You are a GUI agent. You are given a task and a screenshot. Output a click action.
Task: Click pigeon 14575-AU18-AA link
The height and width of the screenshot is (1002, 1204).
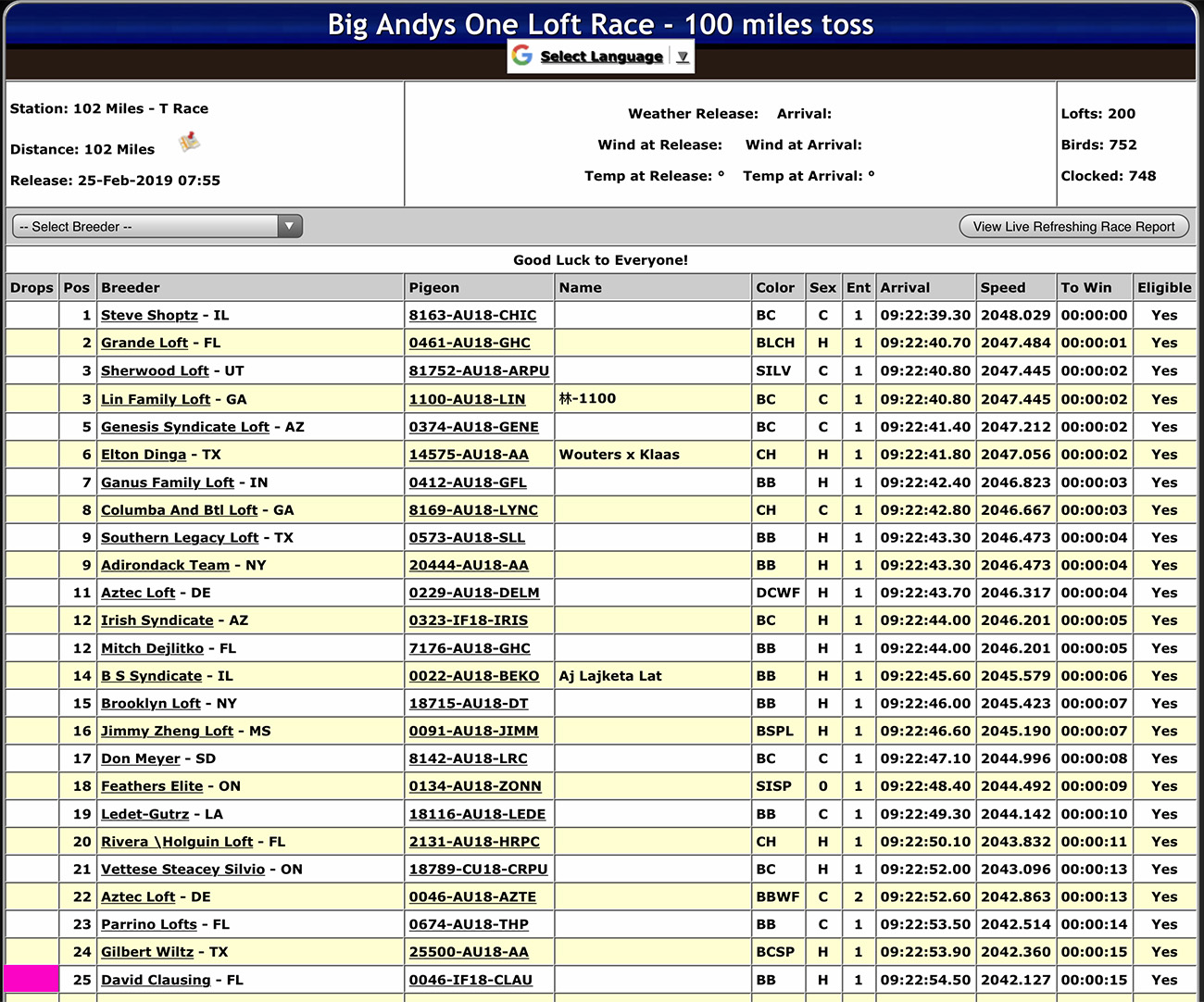[x=469, y=455]
